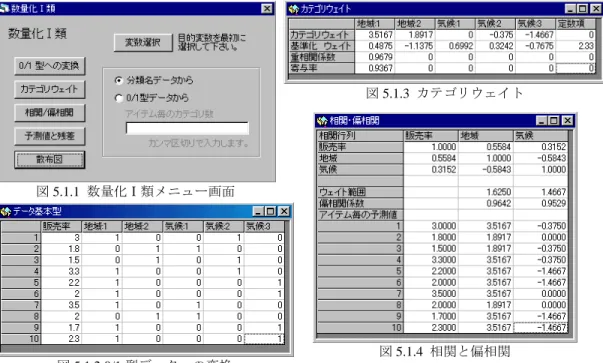The image size is (603, 363).
Task: Click the 数量化 I 類 window title icon
Action: click(x=4, y=8)
